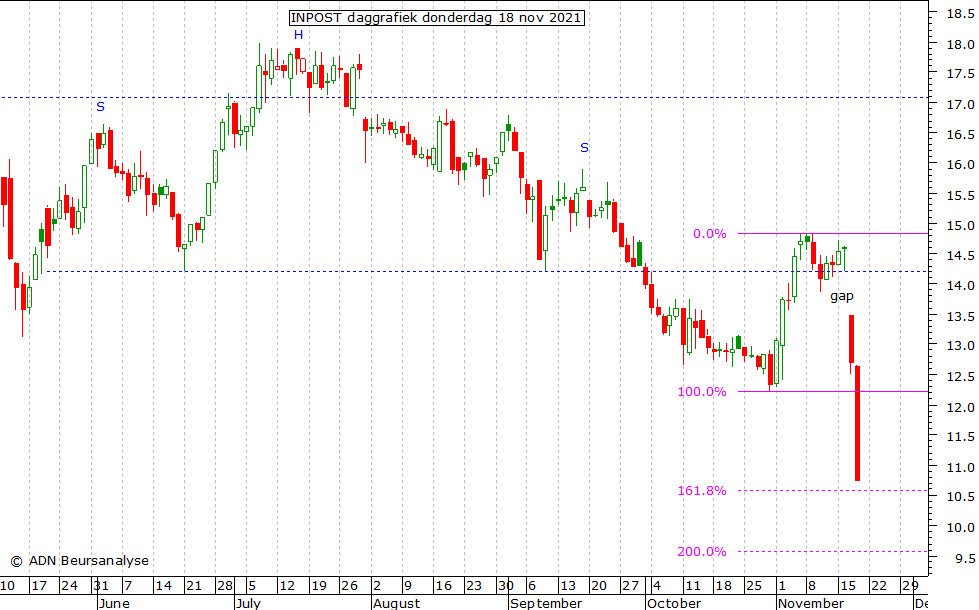Click the last large red candle falling to 10.8
Image resolution: width=979 pixels, height=610 pixels.
pyautogui.click(x=858, y=423)
